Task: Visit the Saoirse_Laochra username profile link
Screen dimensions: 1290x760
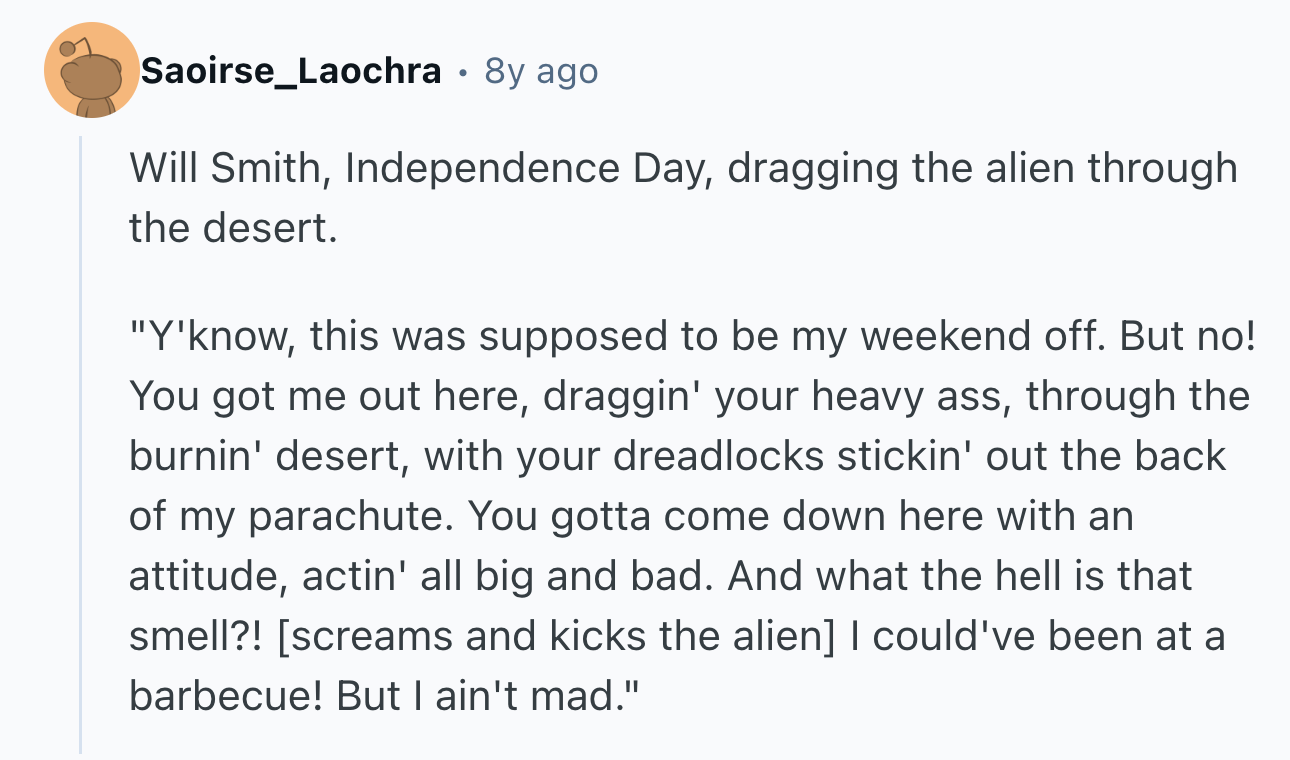Action: (x=291, y=71)
